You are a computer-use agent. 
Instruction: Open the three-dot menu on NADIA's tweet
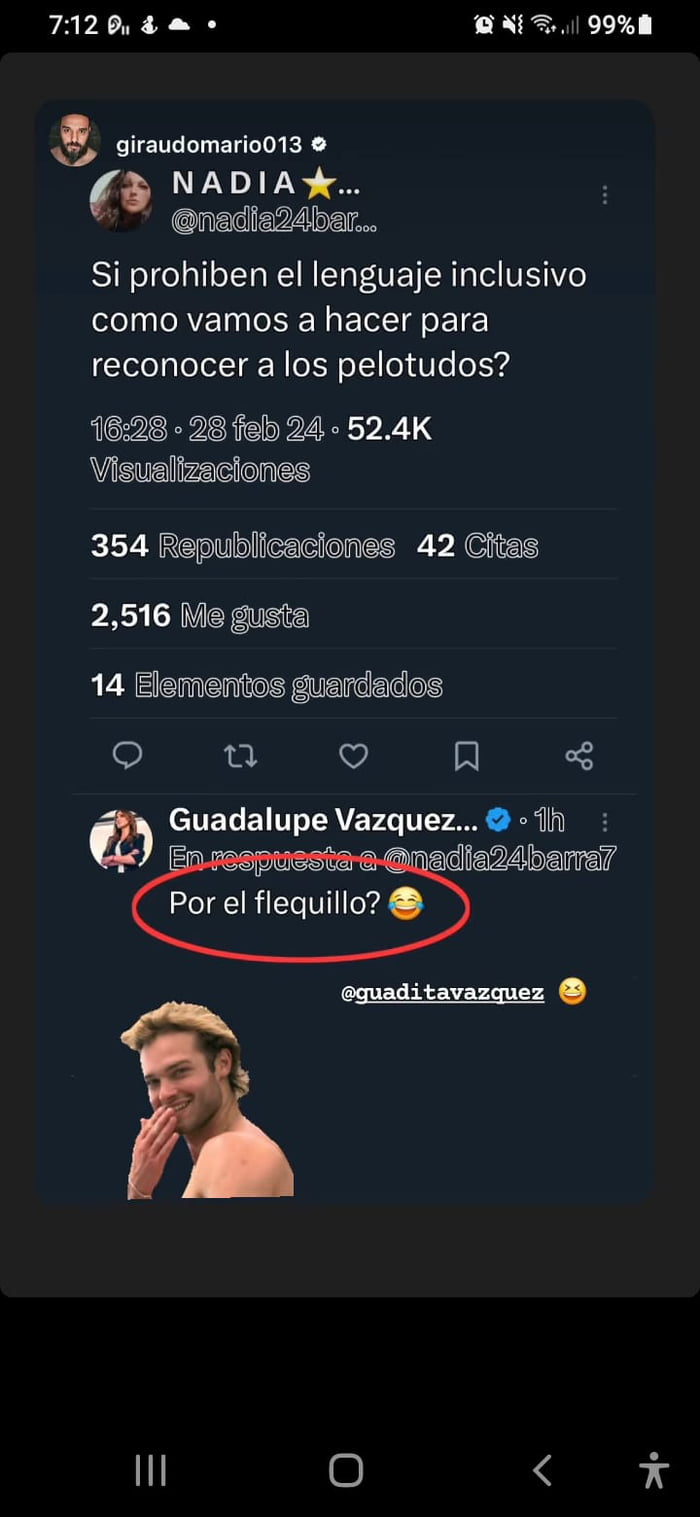(x=605, y=195)
